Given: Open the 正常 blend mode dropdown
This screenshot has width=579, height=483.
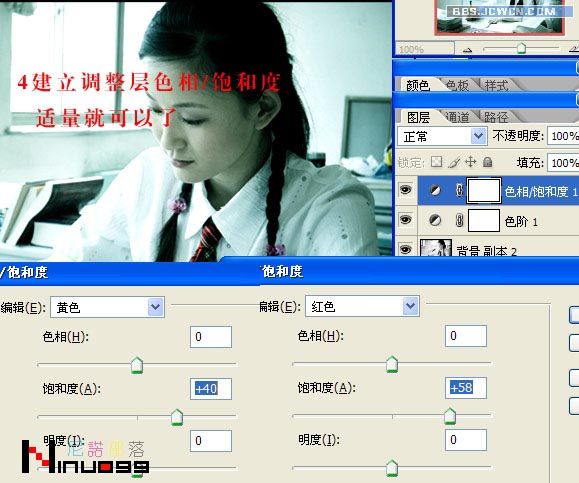Looking at the screenshot, I should pyautogui.click(x=478, y=136).
